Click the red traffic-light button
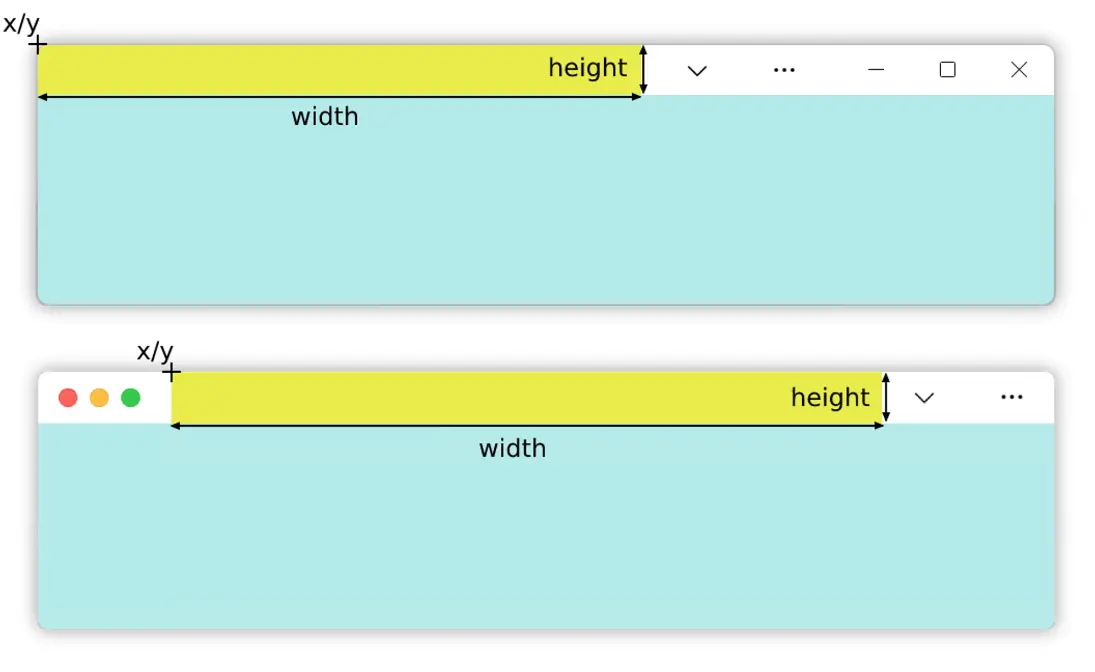The width and height of the screenshot is (1095, 672). tap(68, 397)
